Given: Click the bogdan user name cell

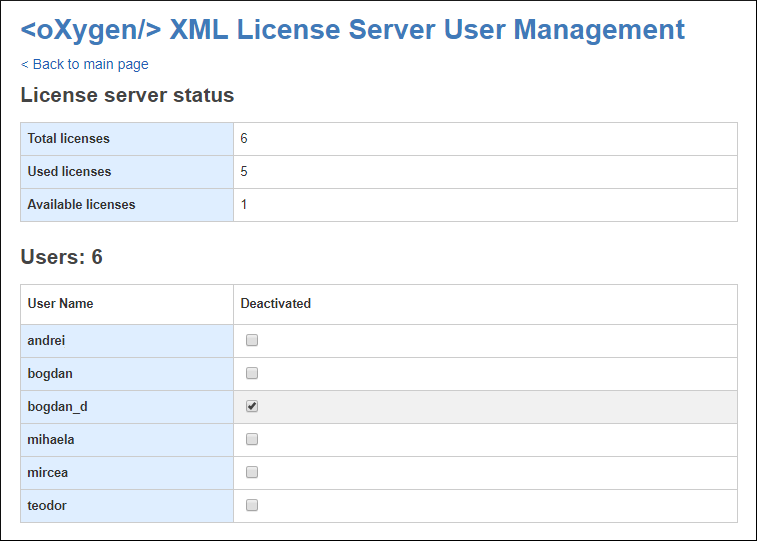Looking at the screenshot, I should [x=50, y=373].
